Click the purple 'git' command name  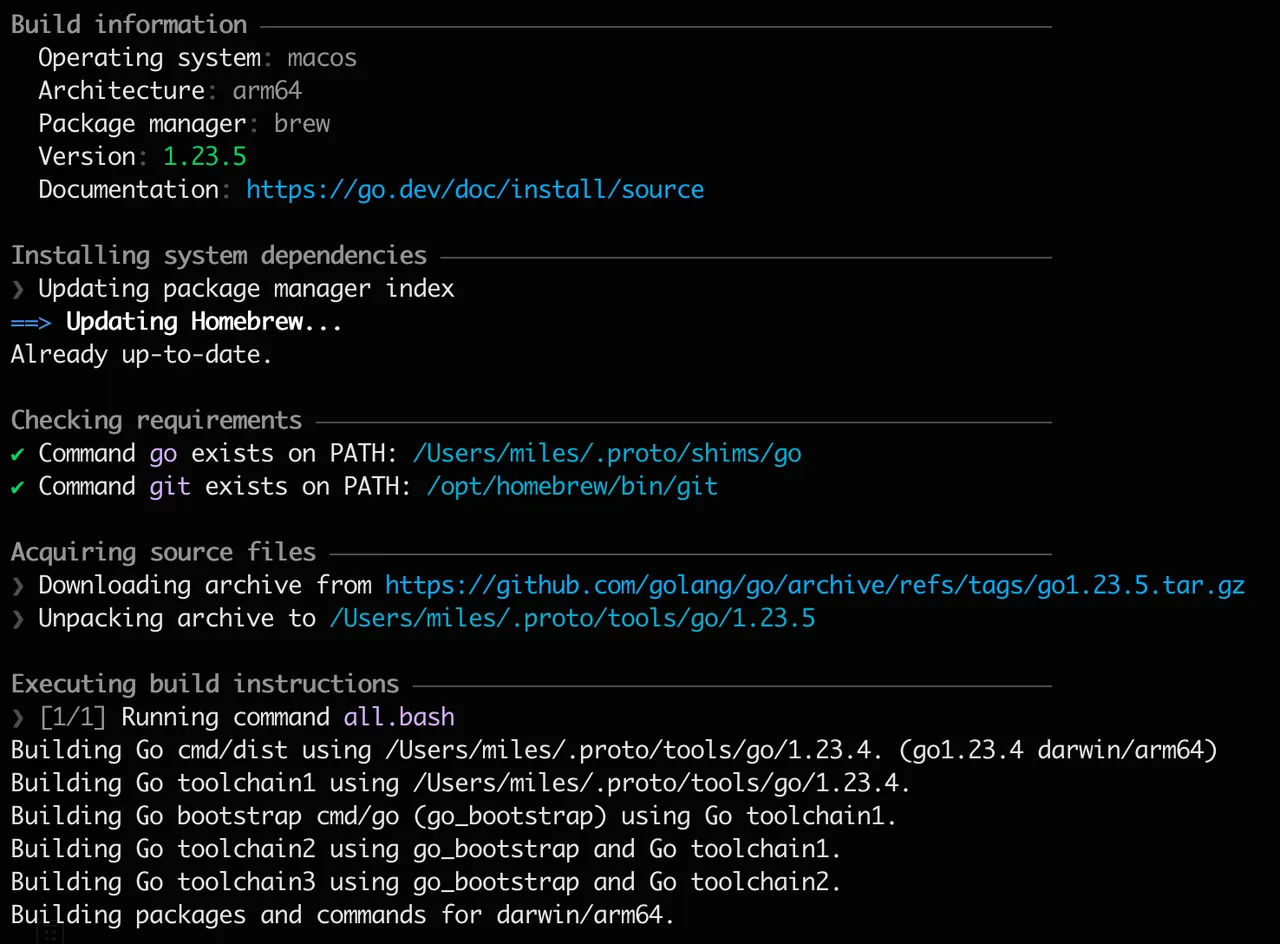170,486
